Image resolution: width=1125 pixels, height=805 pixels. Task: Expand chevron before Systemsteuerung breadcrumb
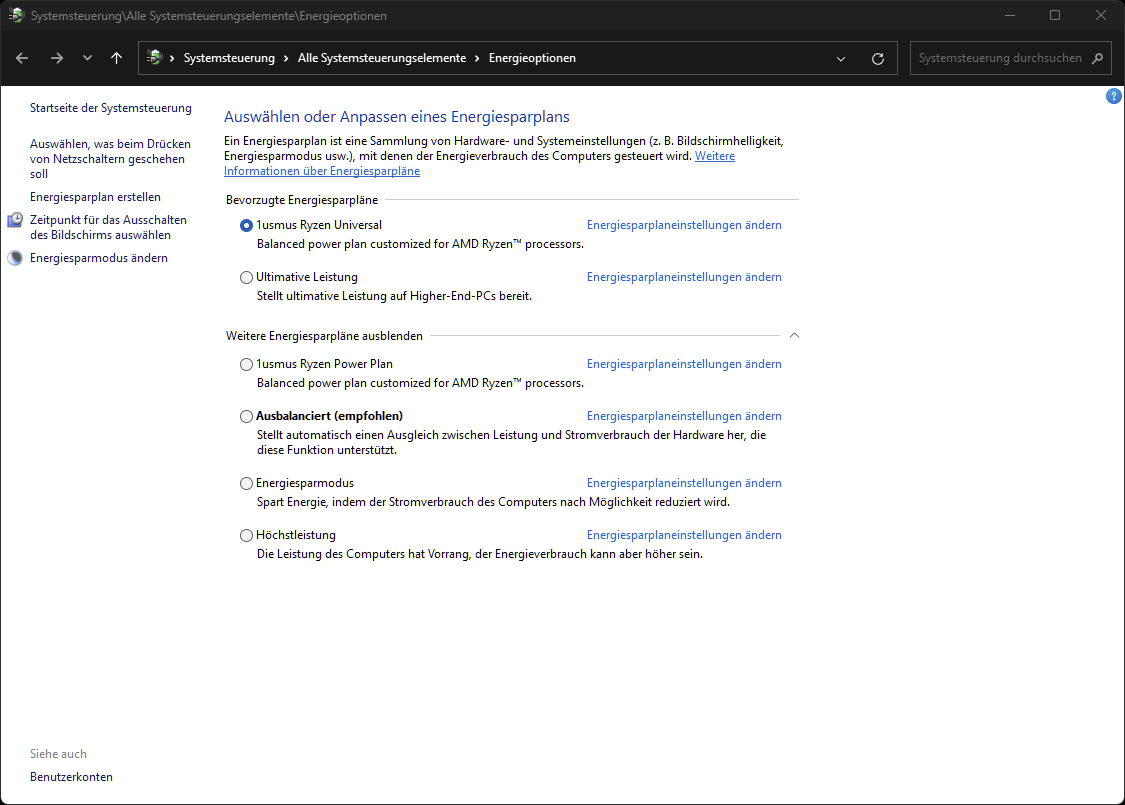(x=172, y=58)
